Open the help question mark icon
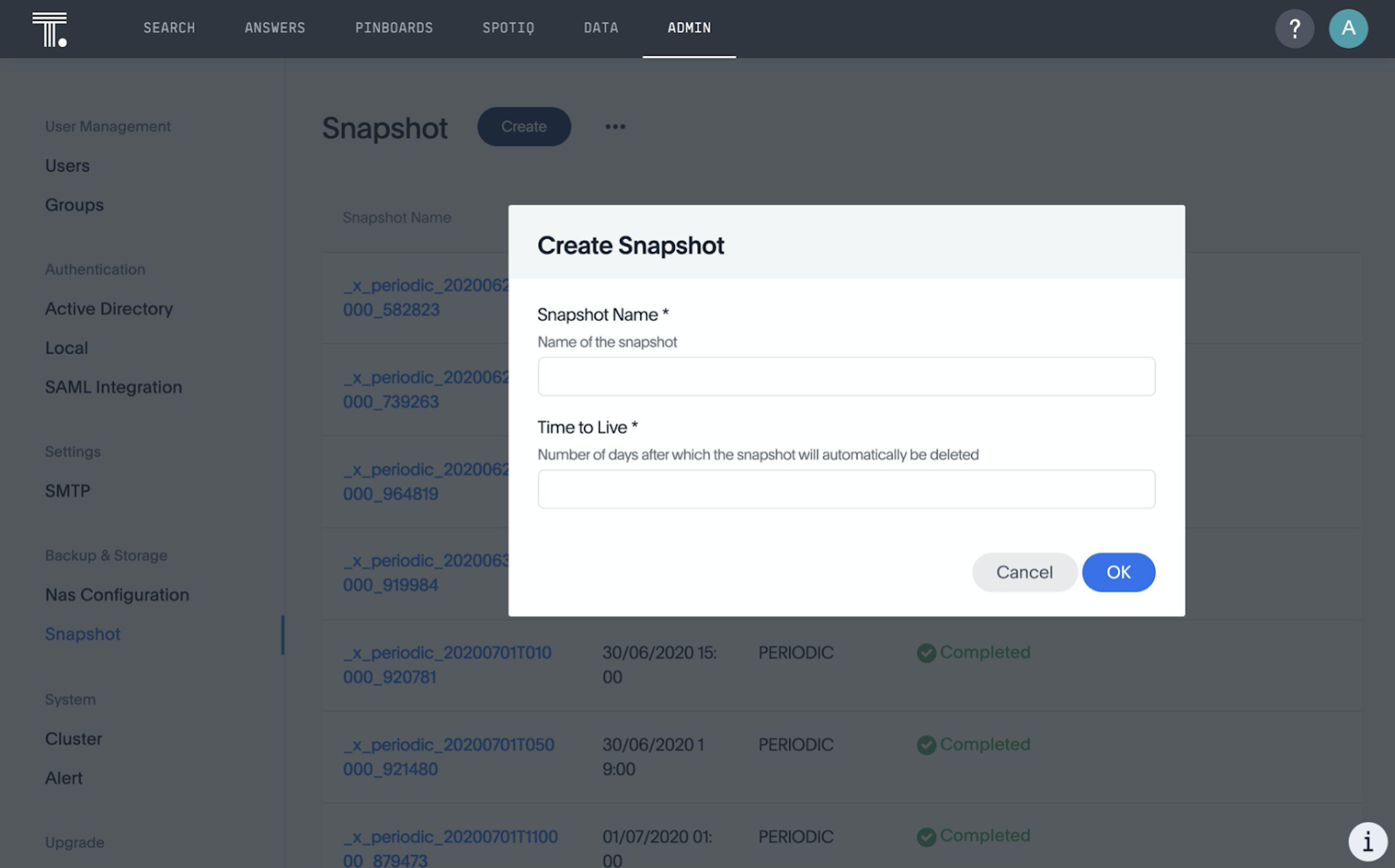1395x868 pixels. (x=1295, y=29)
